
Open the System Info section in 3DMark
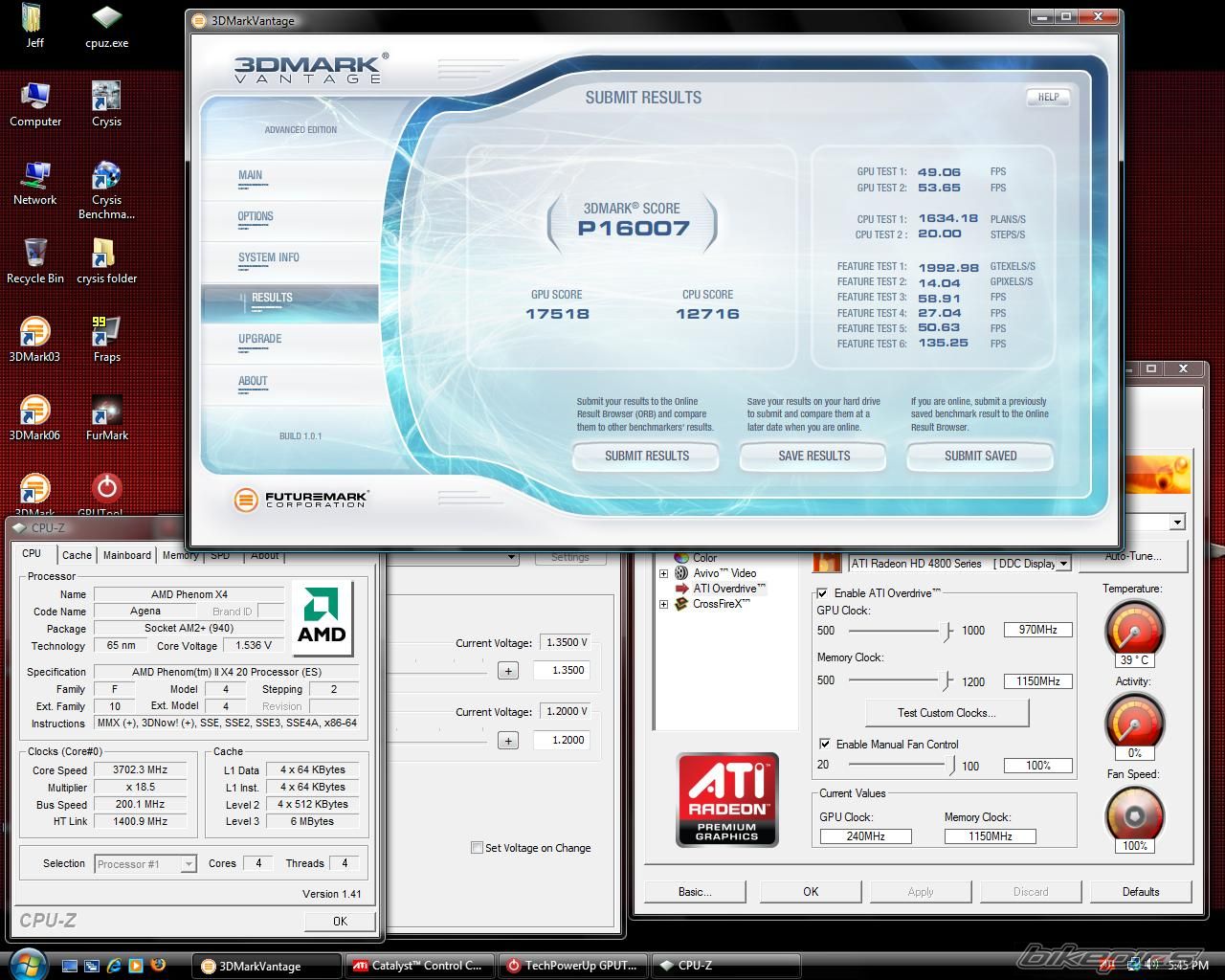tap(269, 257)
